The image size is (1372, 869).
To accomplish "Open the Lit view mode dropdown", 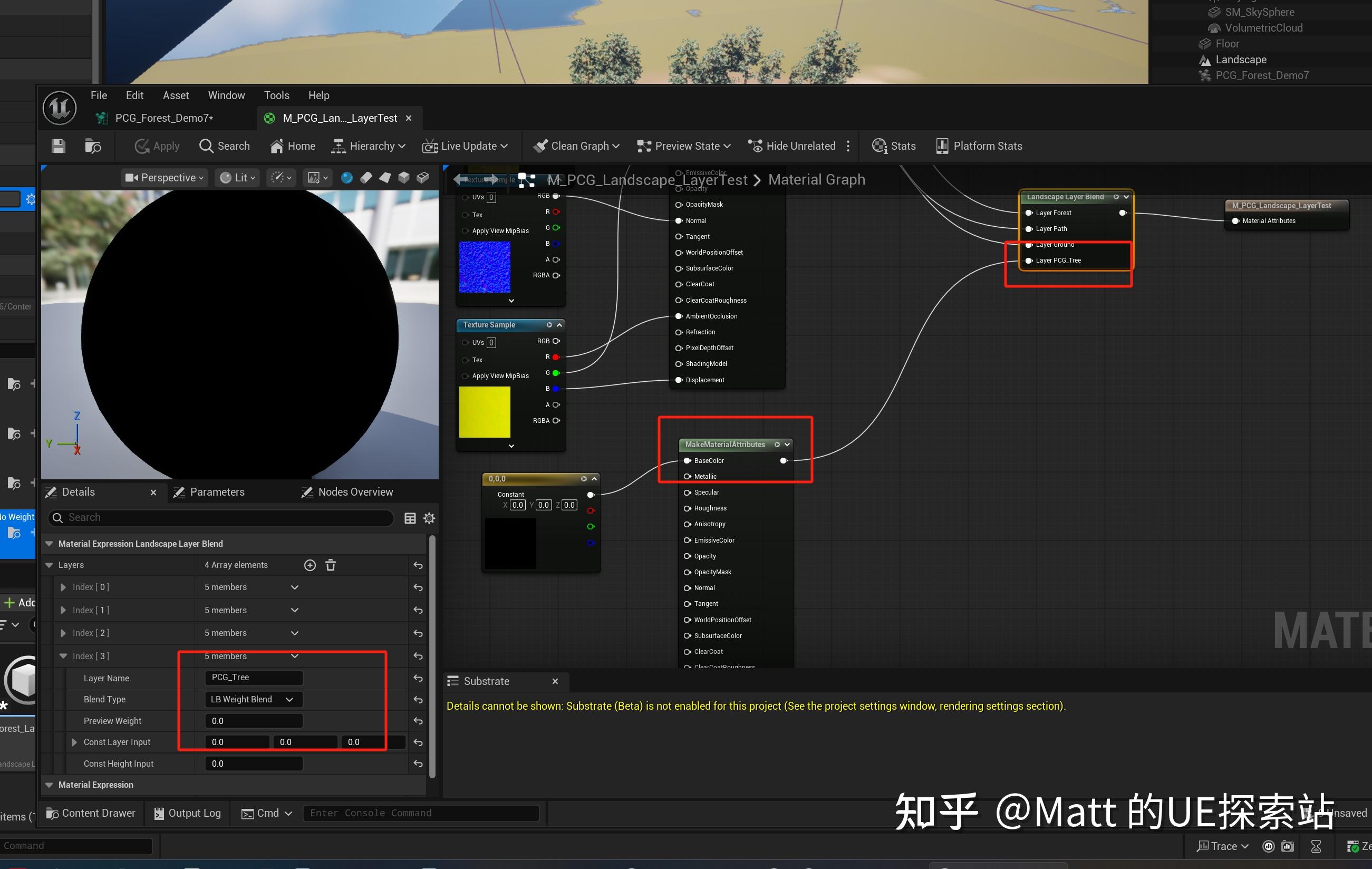I will pos(238,178).
